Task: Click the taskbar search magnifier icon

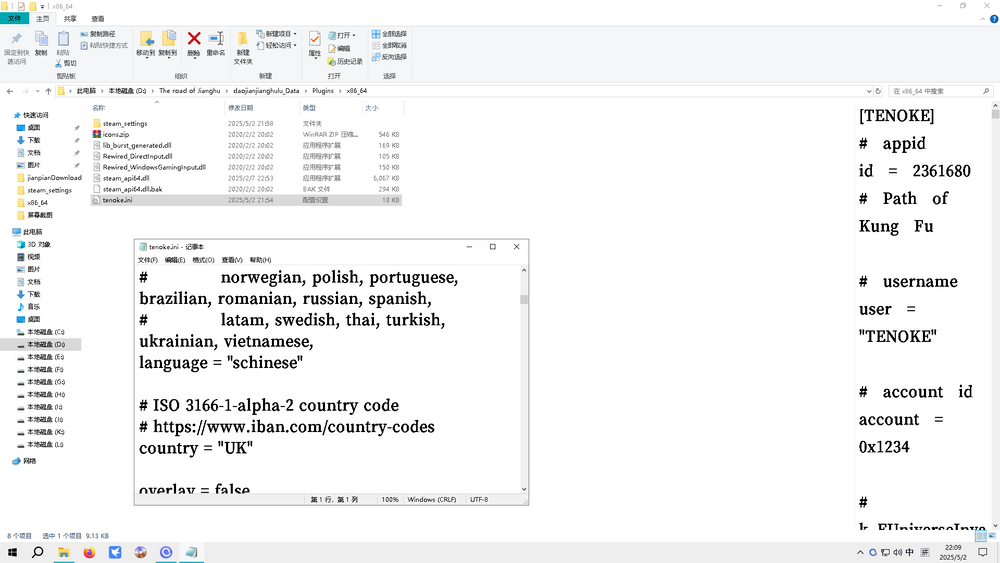Action: click(x=38, y=552)
